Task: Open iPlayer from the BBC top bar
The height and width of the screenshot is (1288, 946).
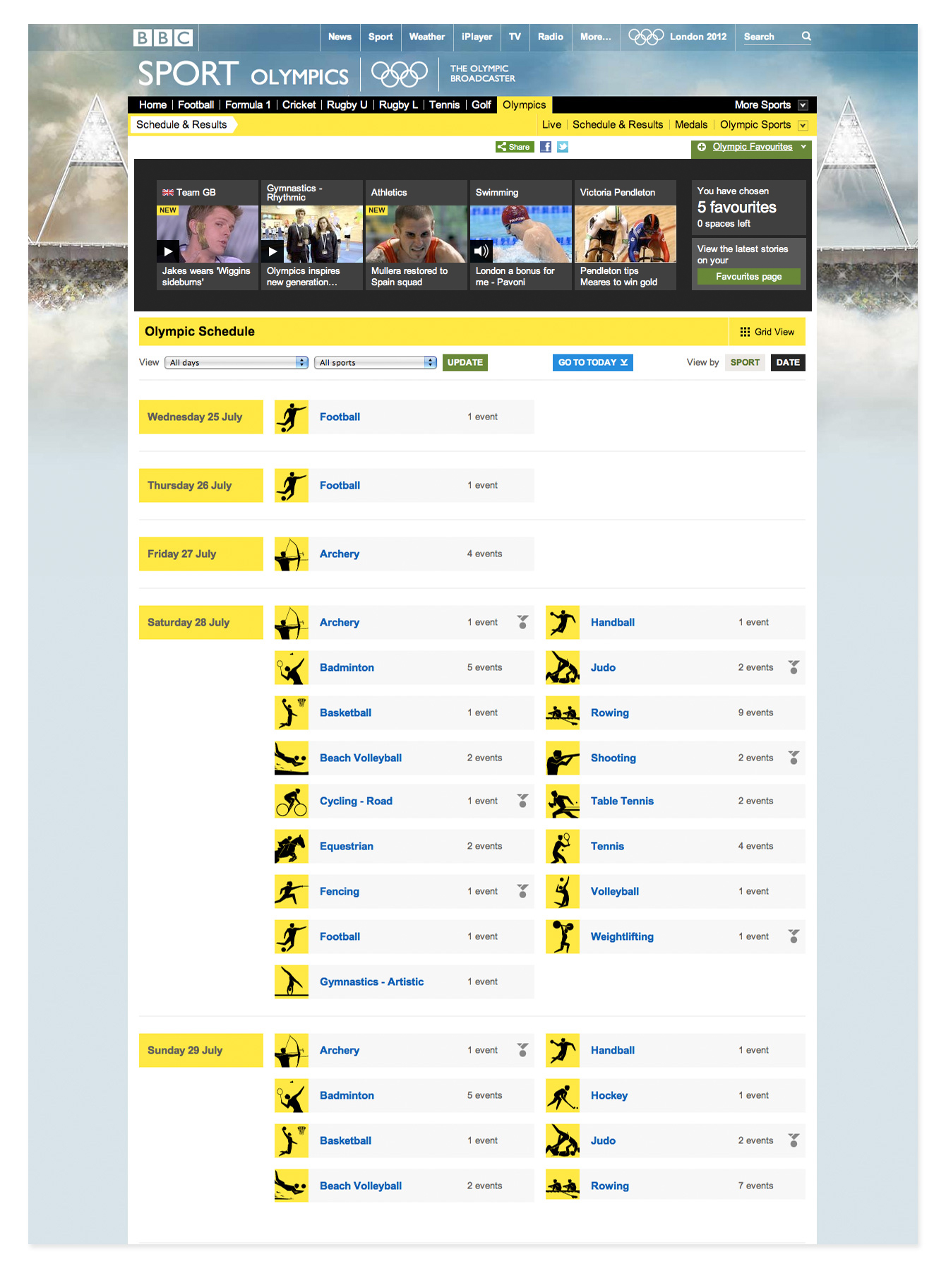Action: [477, 37]
